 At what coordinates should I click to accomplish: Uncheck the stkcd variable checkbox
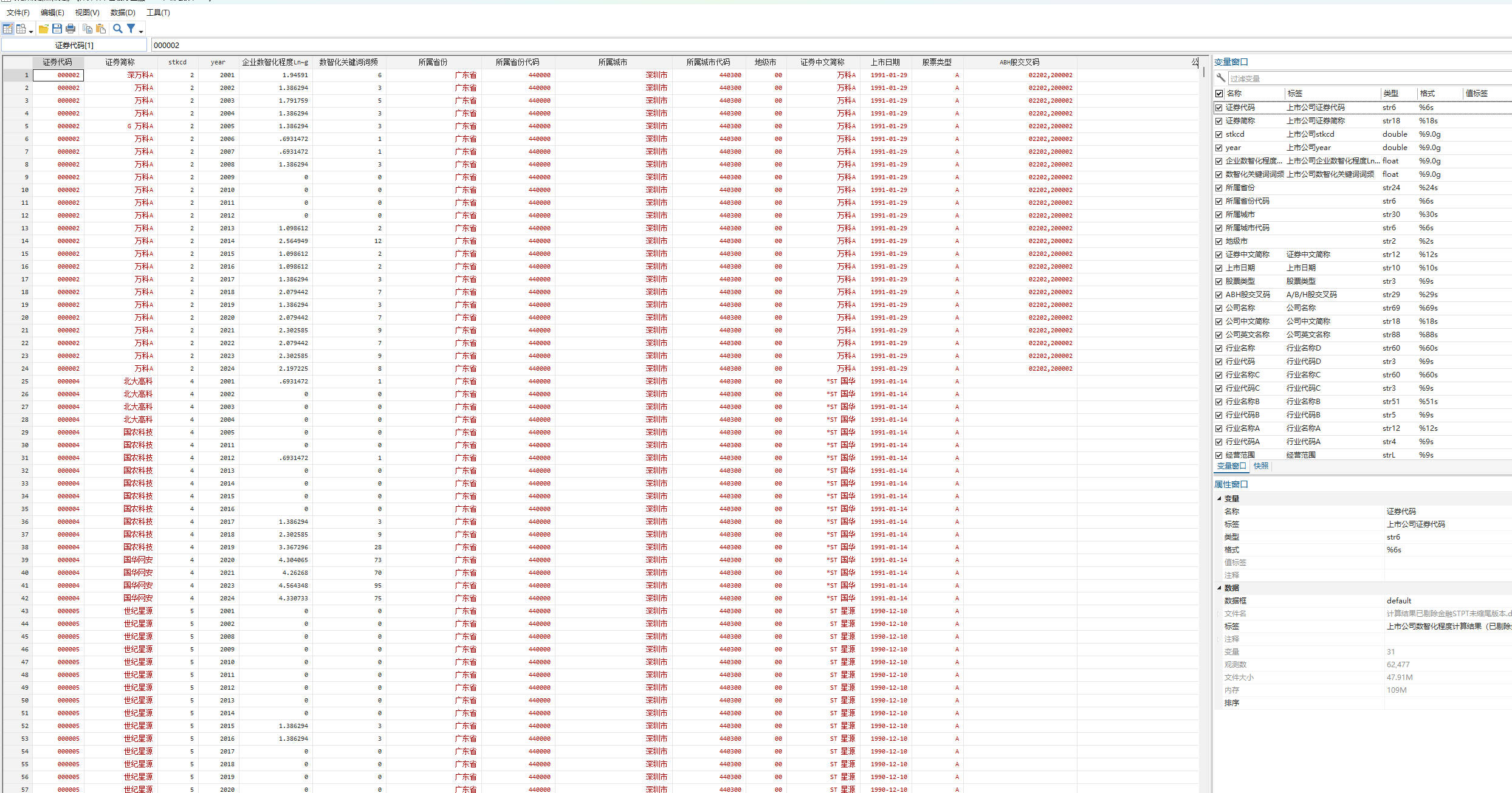[1218, 134]
